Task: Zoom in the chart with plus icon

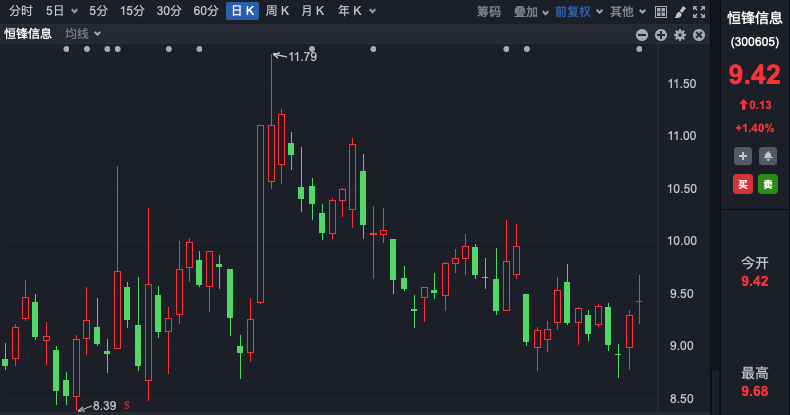Action: click(661, 35)
